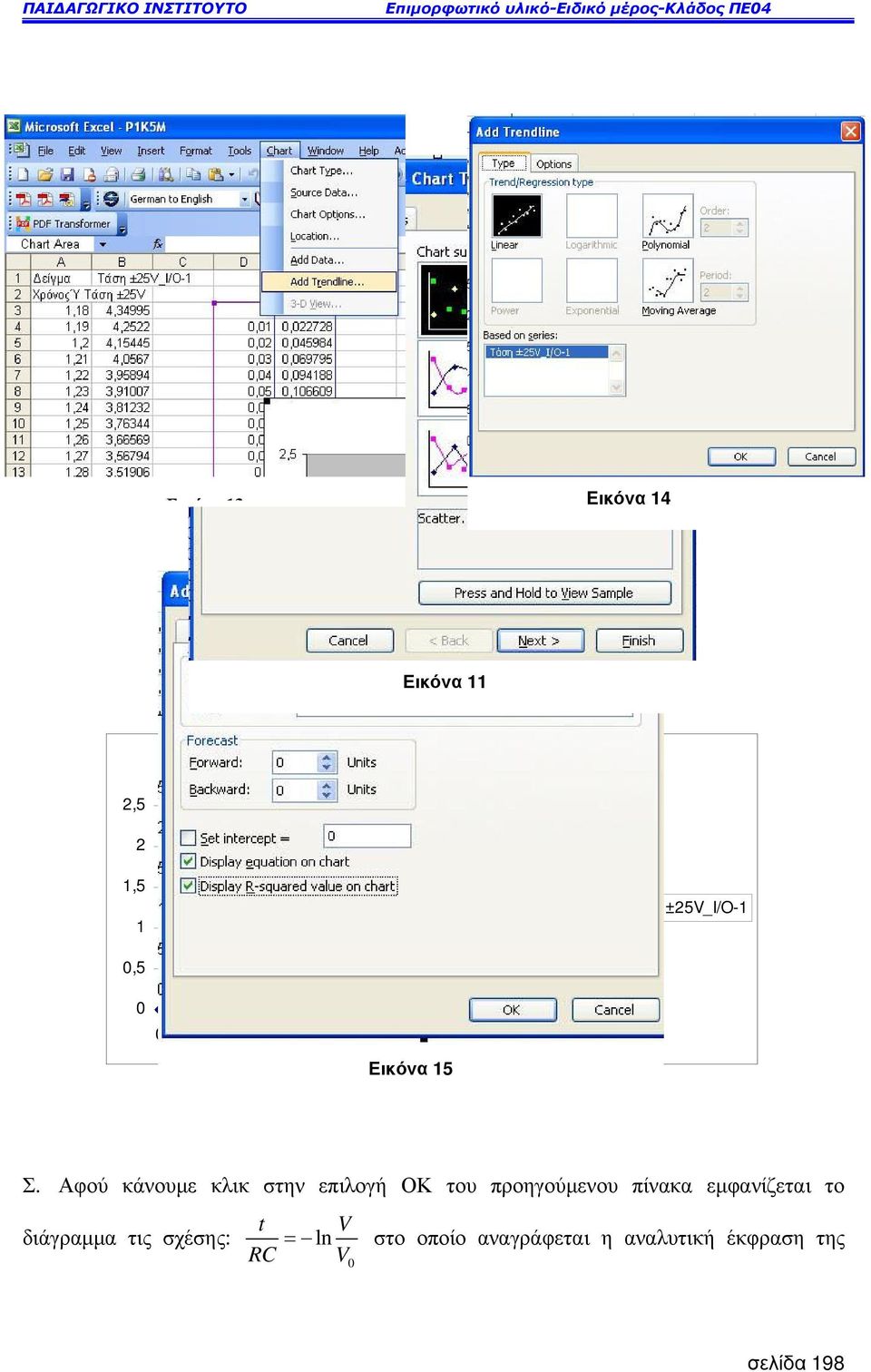The height and width of the screenshot is (1372, 871).
Task: Switch to the Type tab in Add Trendline
Action: (x=504, y=163)
